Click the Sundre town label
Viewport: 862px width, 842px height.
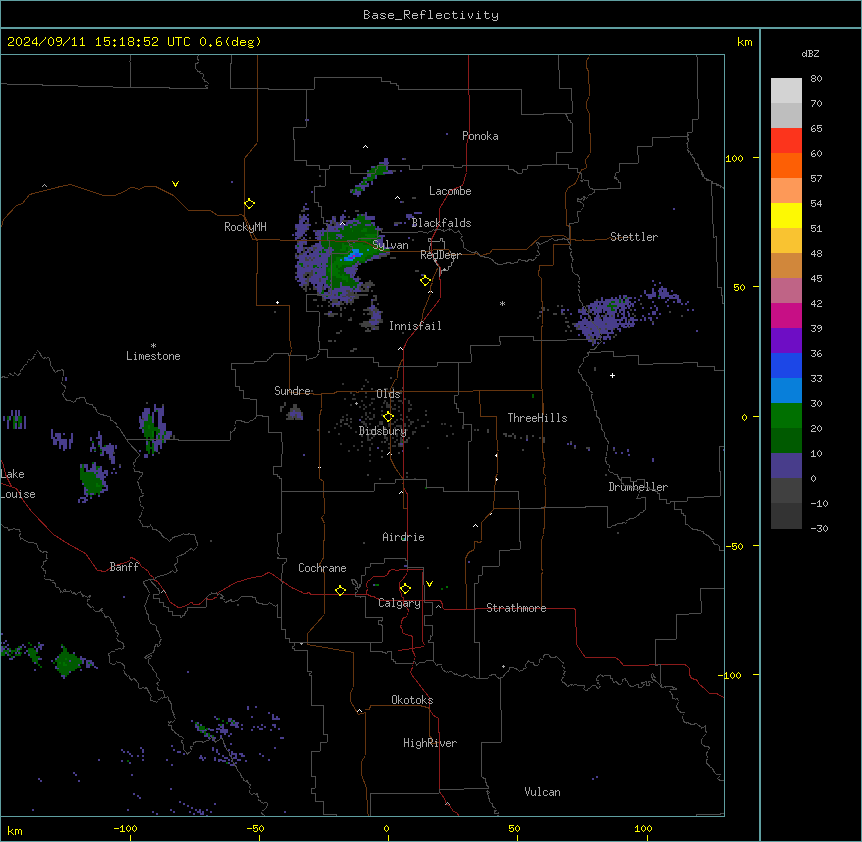(x=292, y=391)
